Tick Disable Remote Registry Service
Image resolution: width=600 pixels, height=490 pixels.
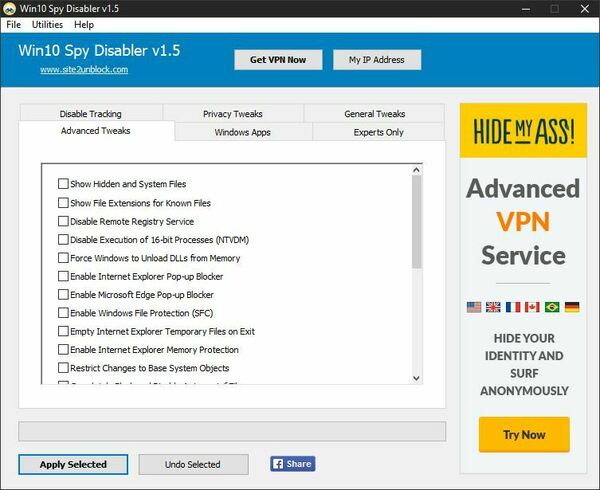63,221
